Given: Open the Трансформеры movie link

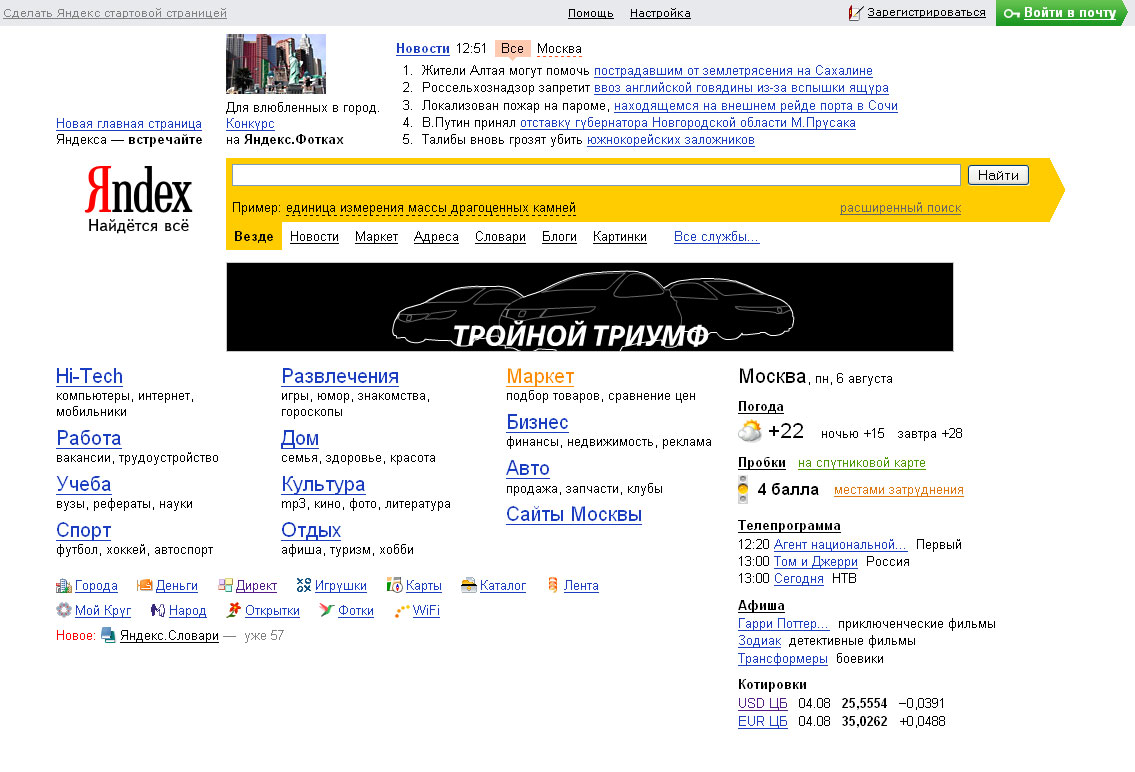Looking at the screenshot, I should tap(782, 658).
